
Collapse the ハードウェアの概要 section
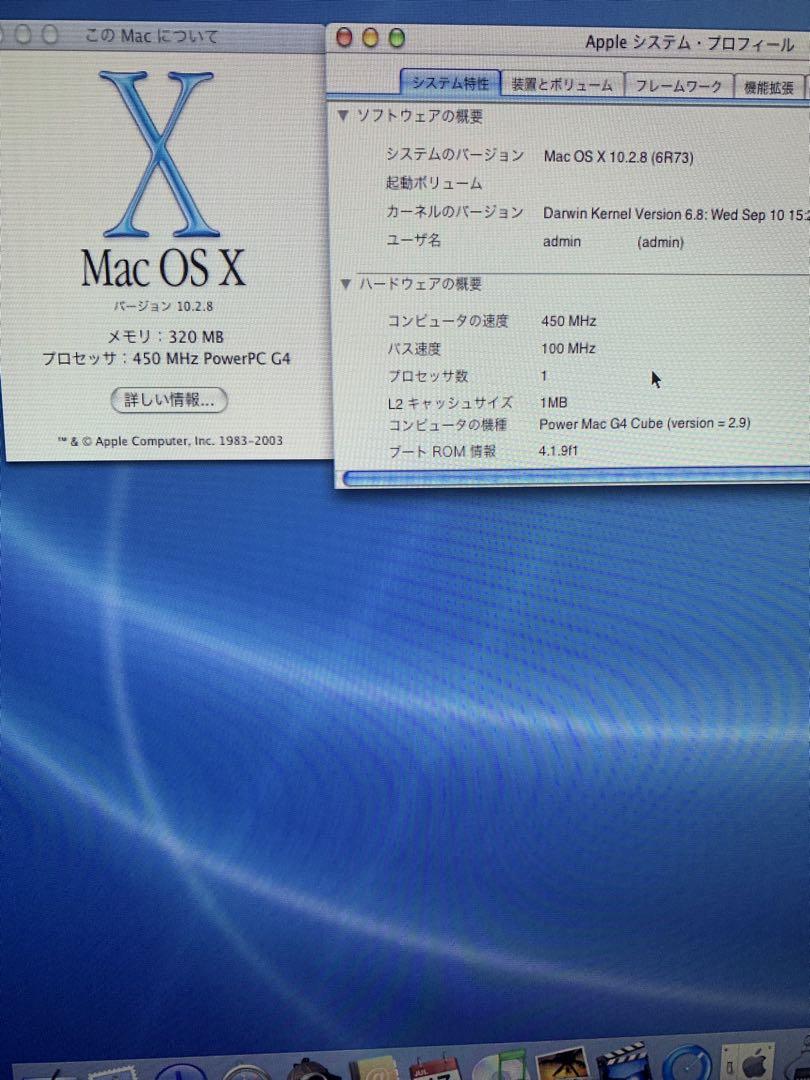346,283
